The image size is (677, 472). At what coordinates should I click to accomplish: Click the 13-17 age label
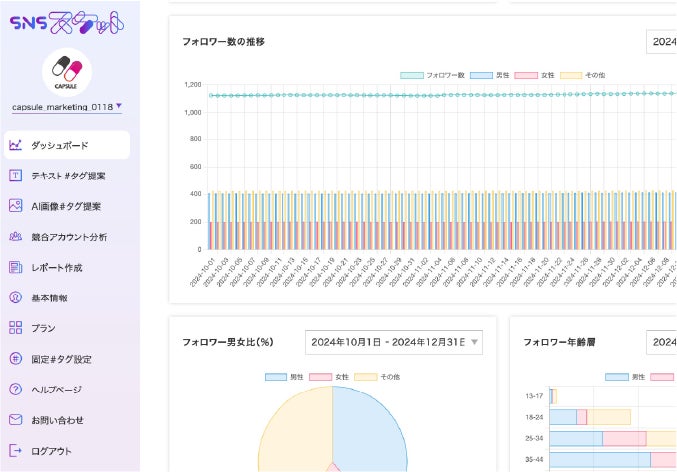click(x=534, y=396)
